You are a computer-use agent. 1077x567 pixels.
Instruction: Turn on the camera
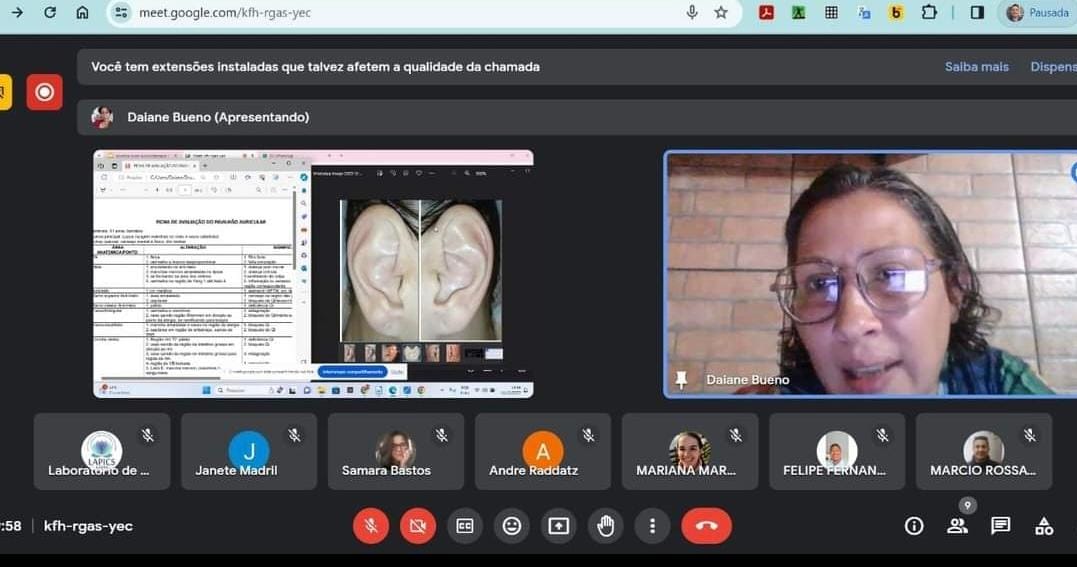[417, 526]
